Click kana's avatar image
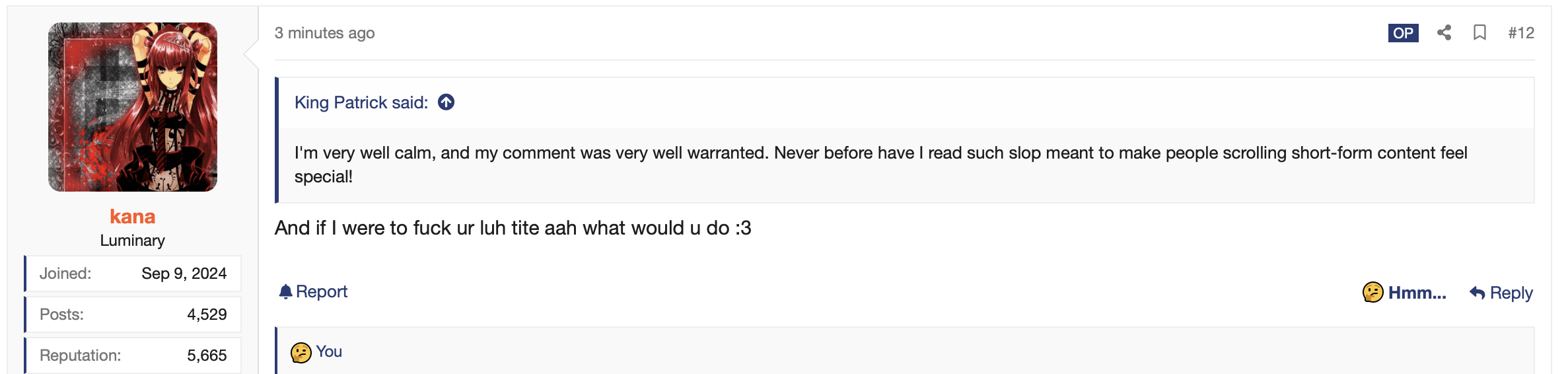The width and height of the screenshot is (1568, 374). pyautogui.click(x=132, y=107)
